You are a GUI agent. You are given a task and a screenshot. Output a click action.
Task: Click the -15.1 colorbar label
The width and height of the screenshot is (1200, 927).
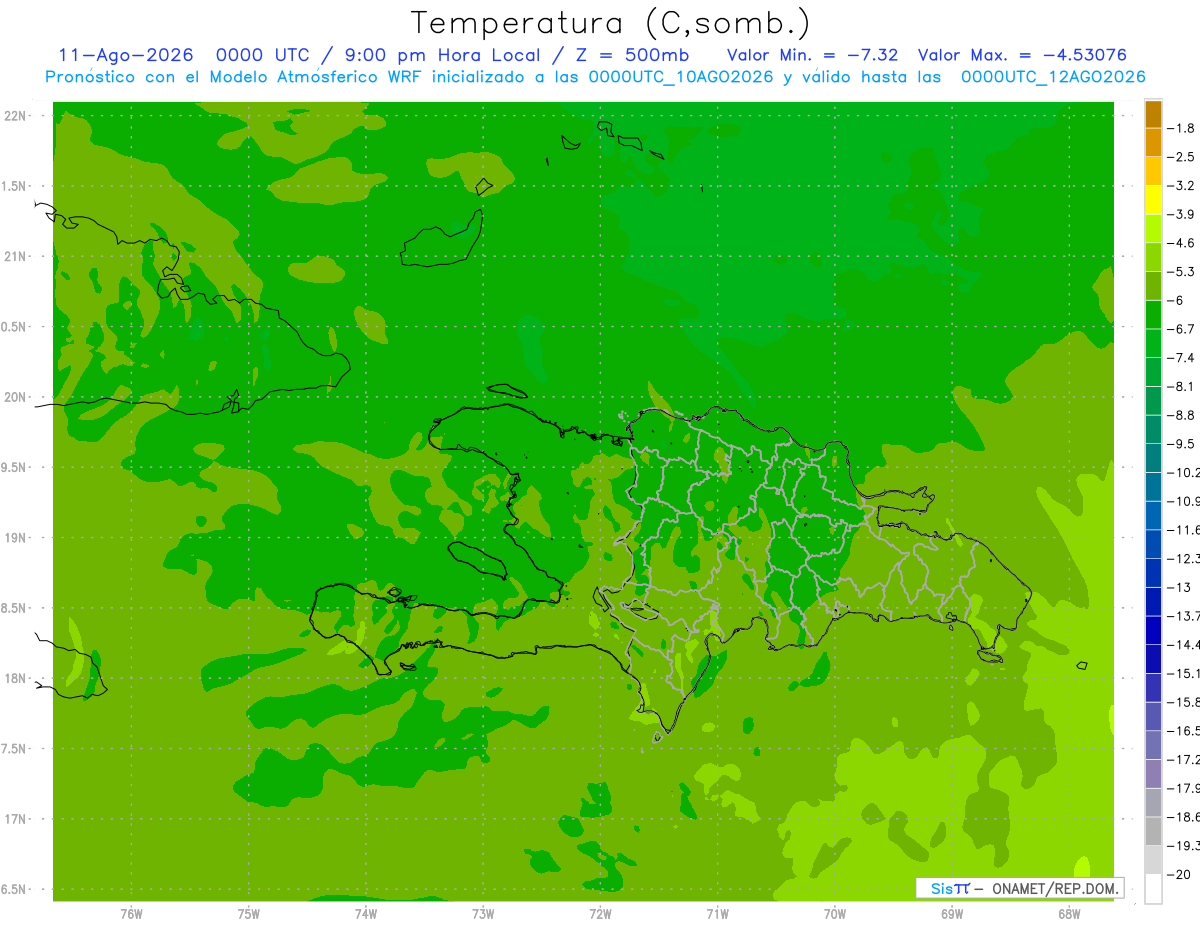1184,673
